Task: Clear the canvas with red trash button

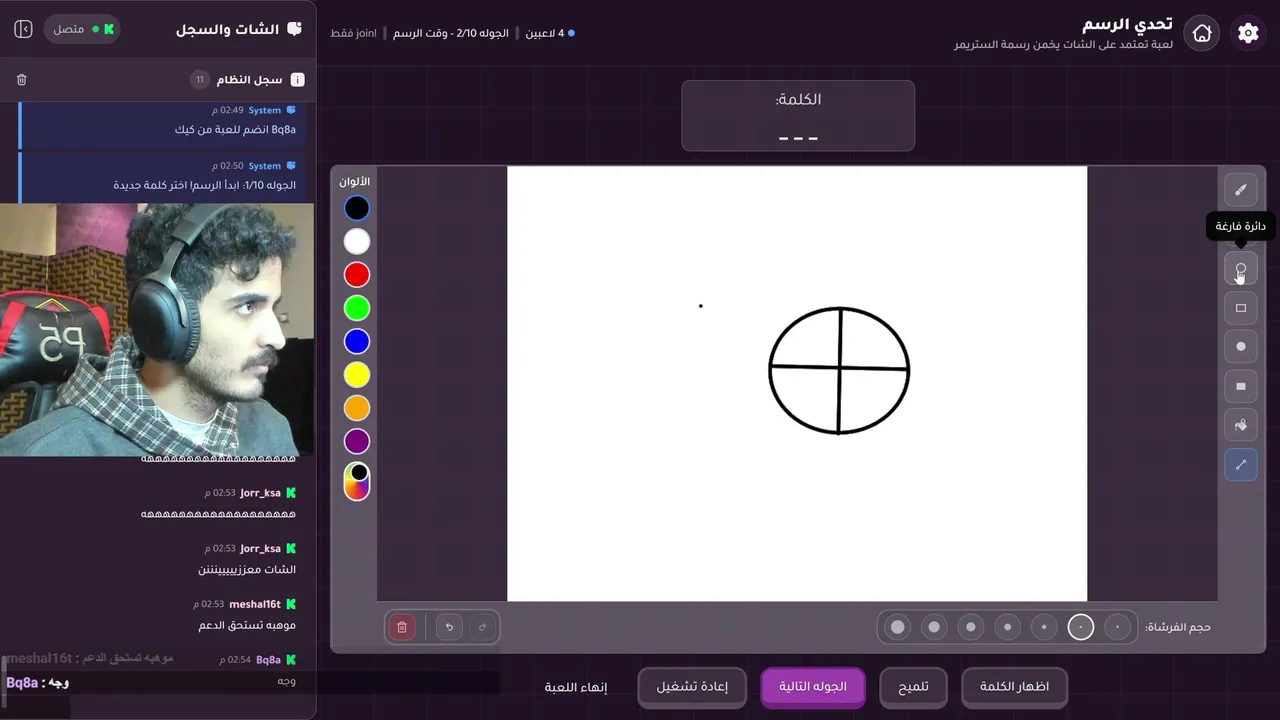Action: tap(402, 627)
